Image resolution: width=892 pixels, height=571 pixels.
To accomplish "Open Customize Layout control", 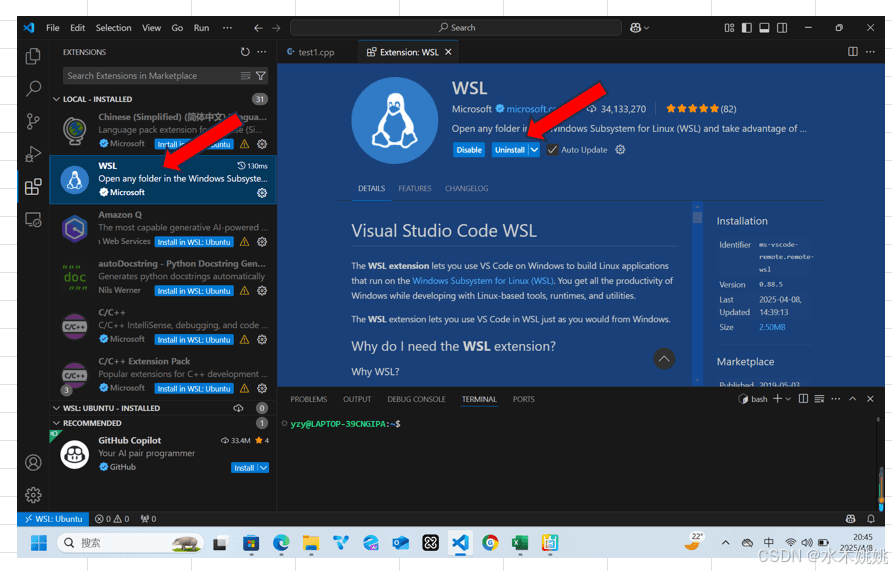I will click(x=729, y=28).
